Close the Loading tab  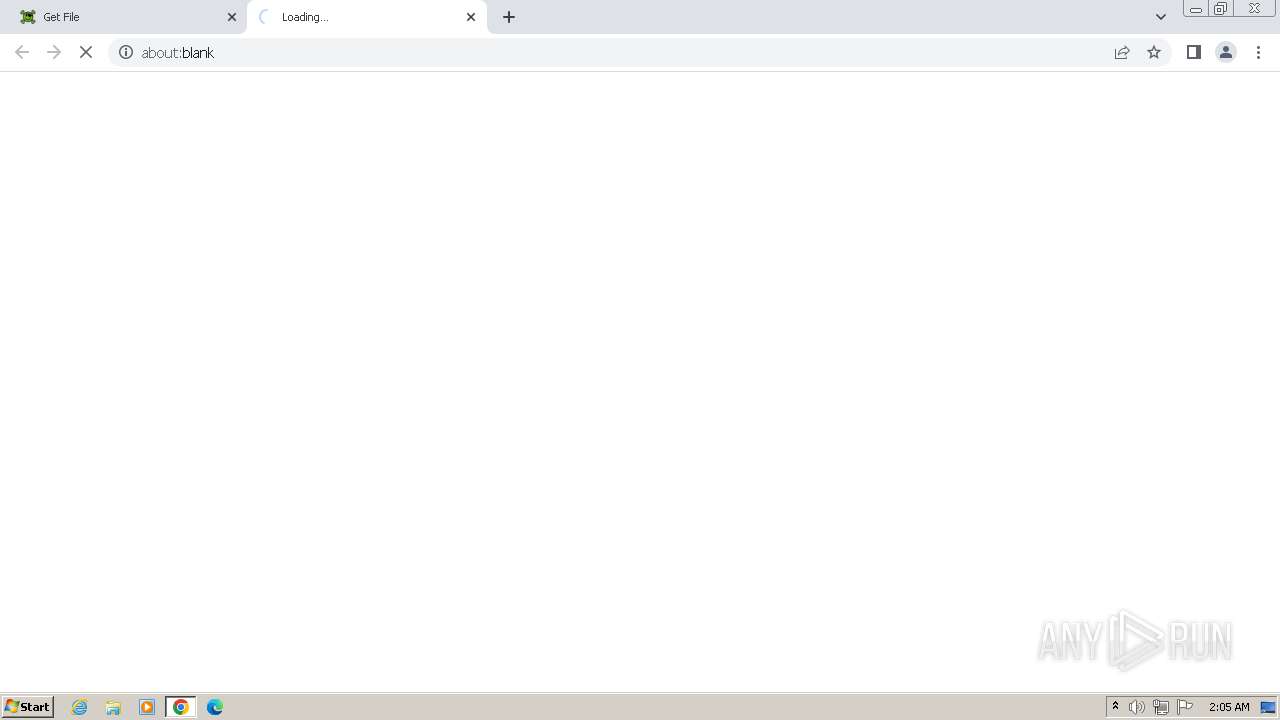tap(471, 17)
